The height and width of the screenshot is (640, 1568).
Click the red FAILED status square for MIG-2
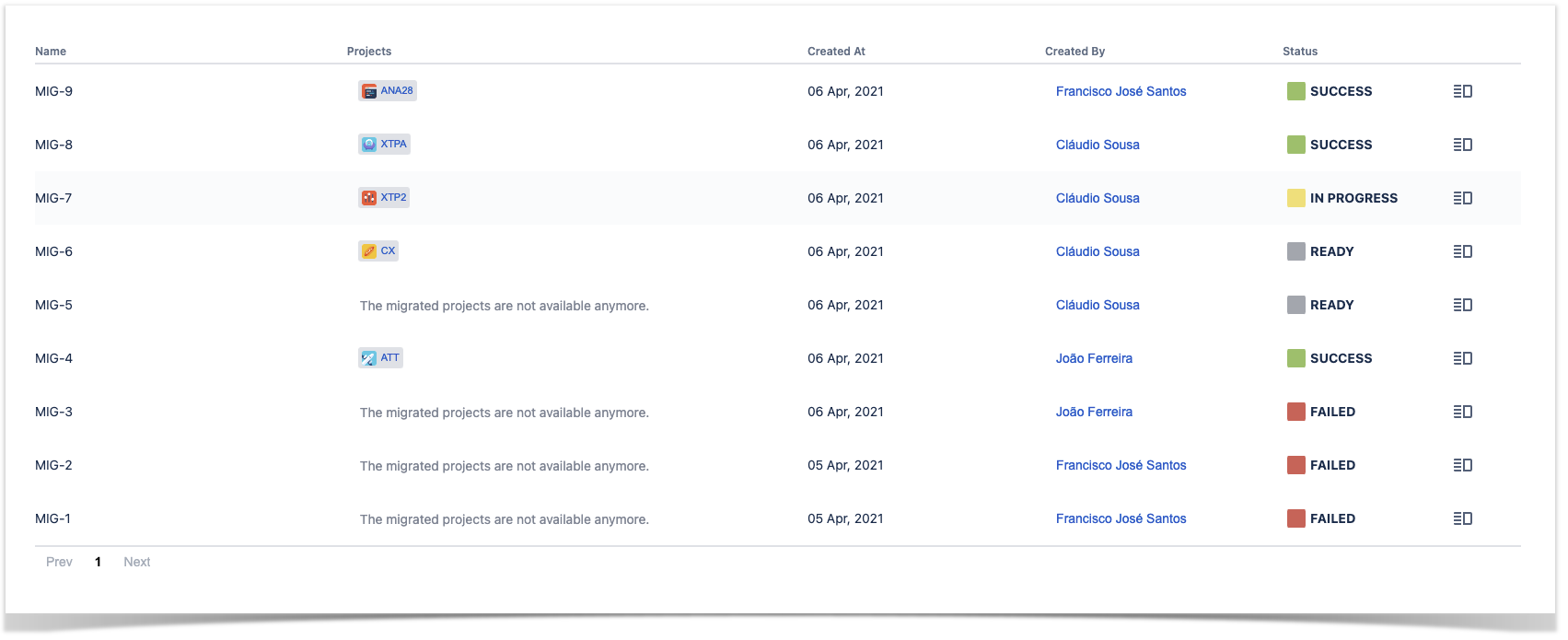click(x=1295, y=465)
